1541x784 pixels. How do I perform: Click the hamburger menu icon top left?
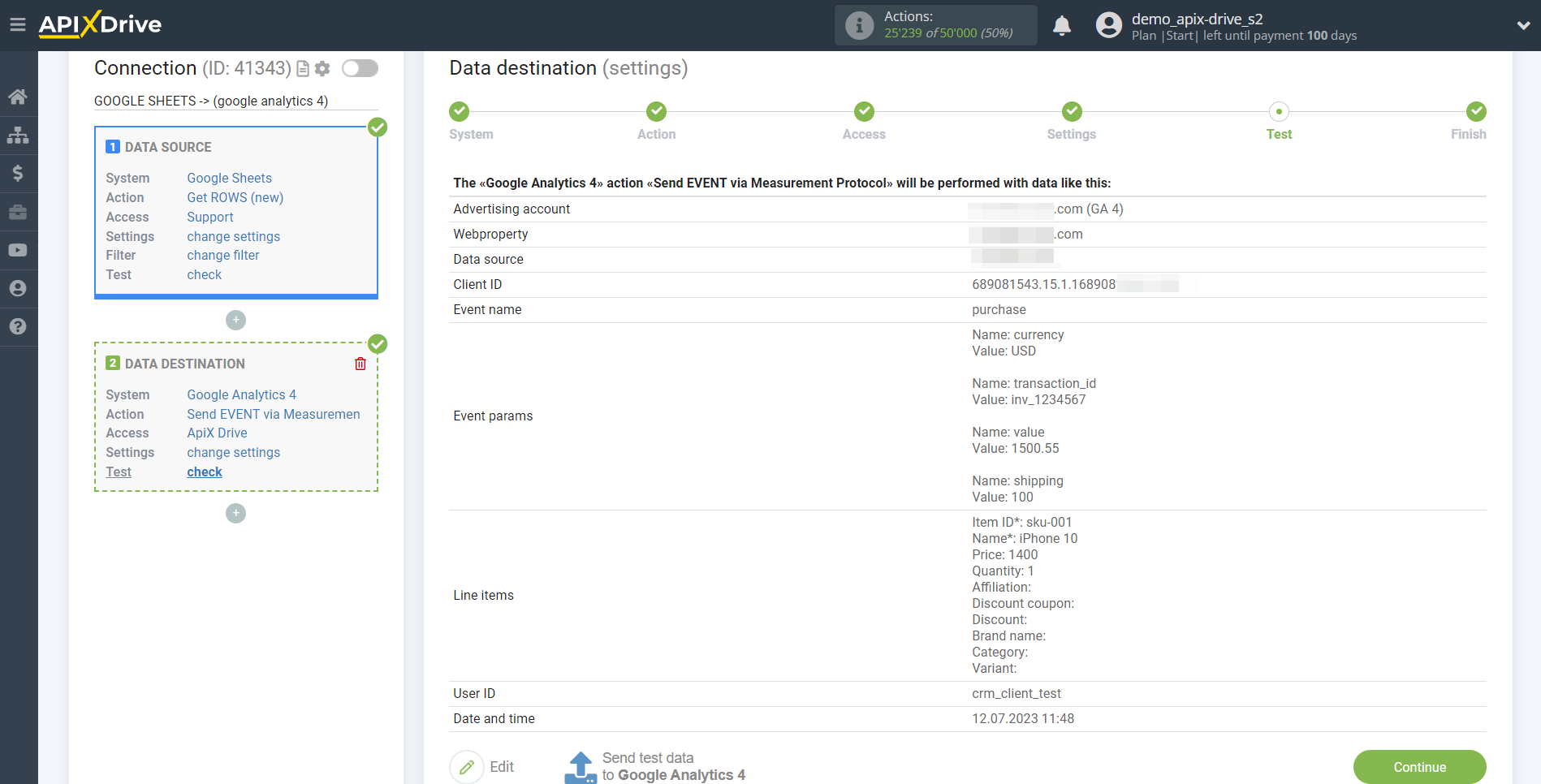(x=18, y=24)
